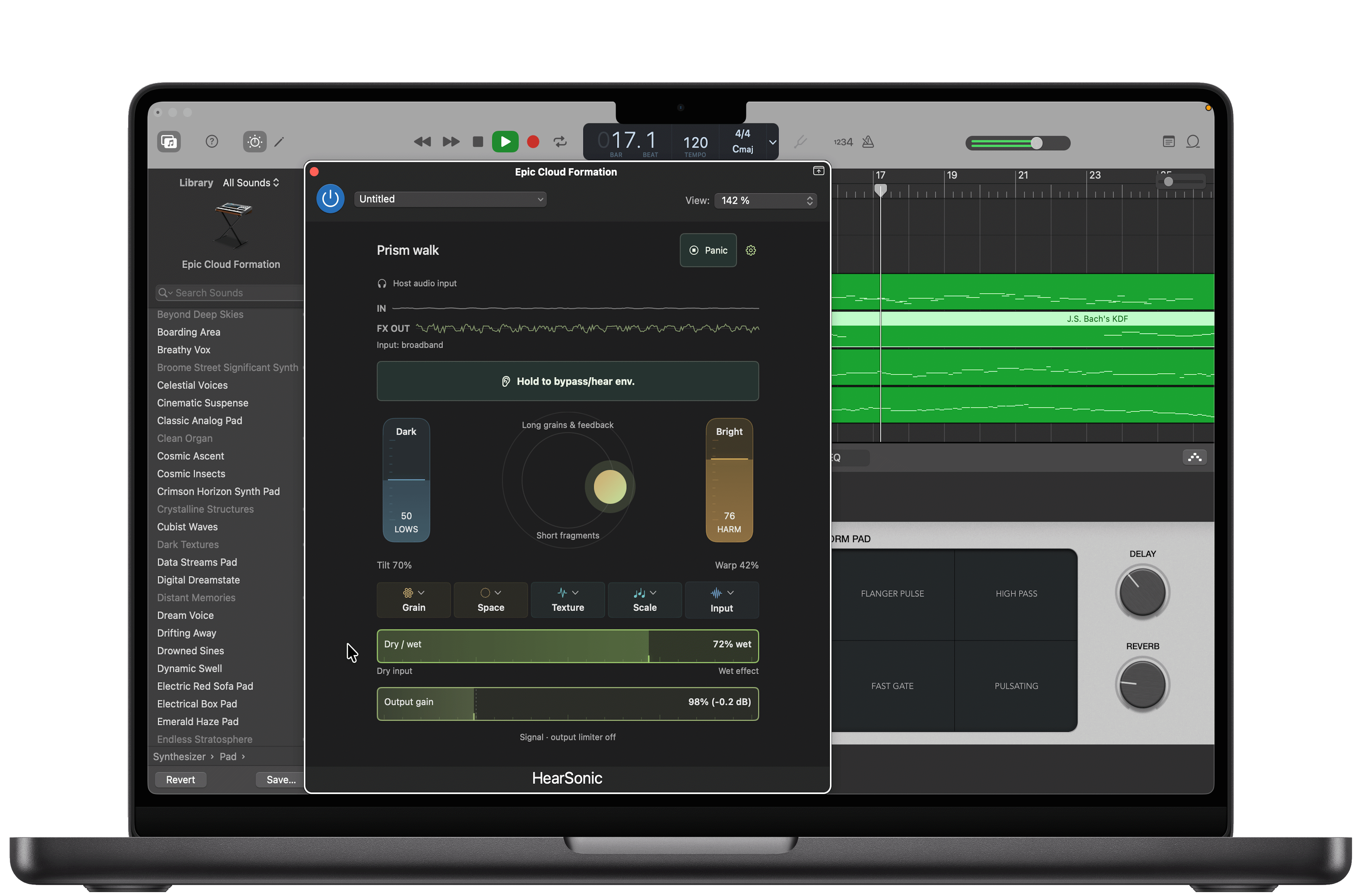
Task: Expand the Space section
Action: [x=491, y=600]
